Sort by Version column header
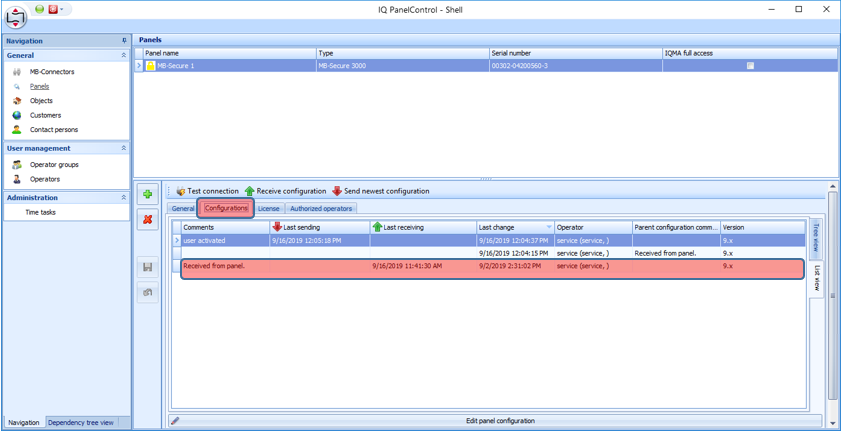 (x=763, y=227)
